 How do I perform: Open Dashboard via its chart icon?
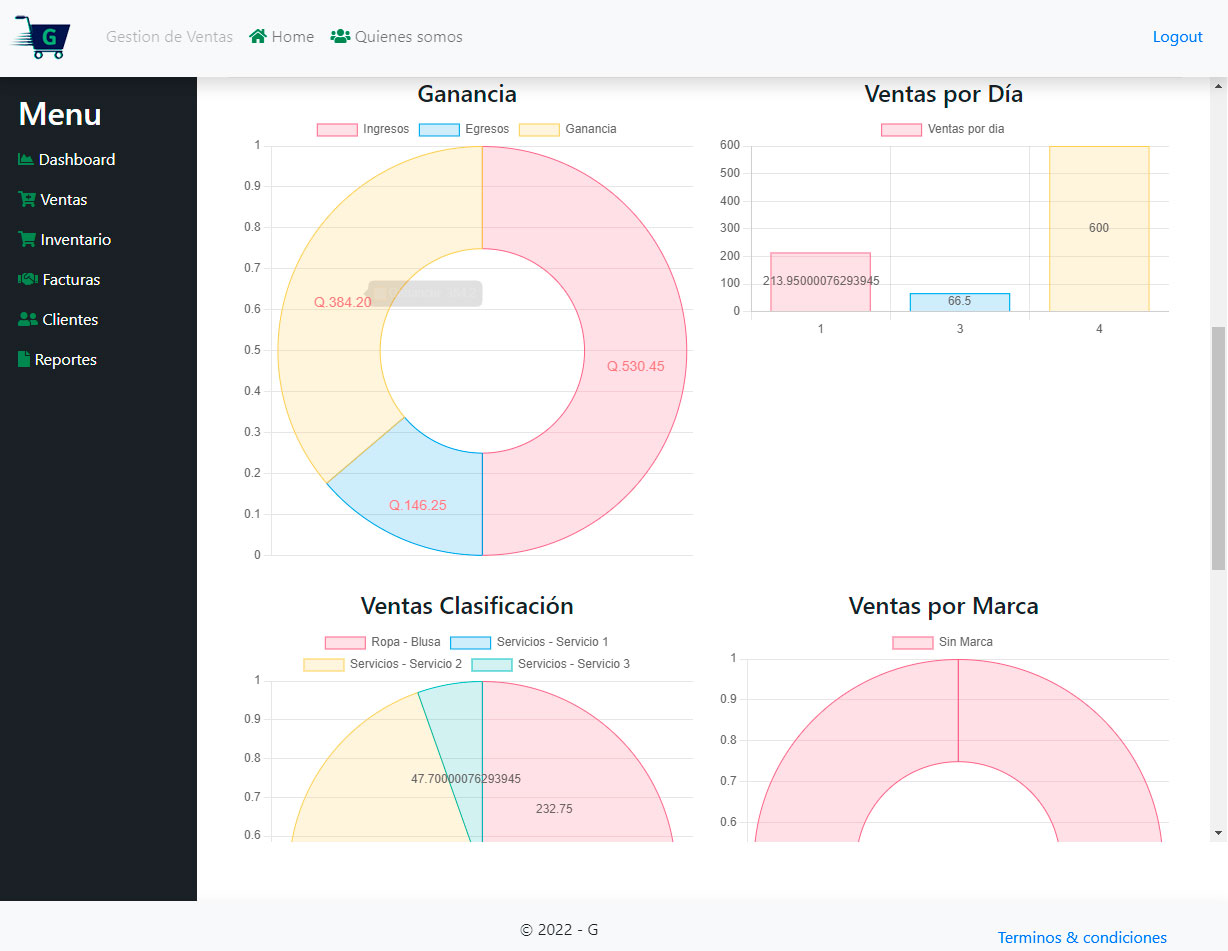(x=26, y=159)
